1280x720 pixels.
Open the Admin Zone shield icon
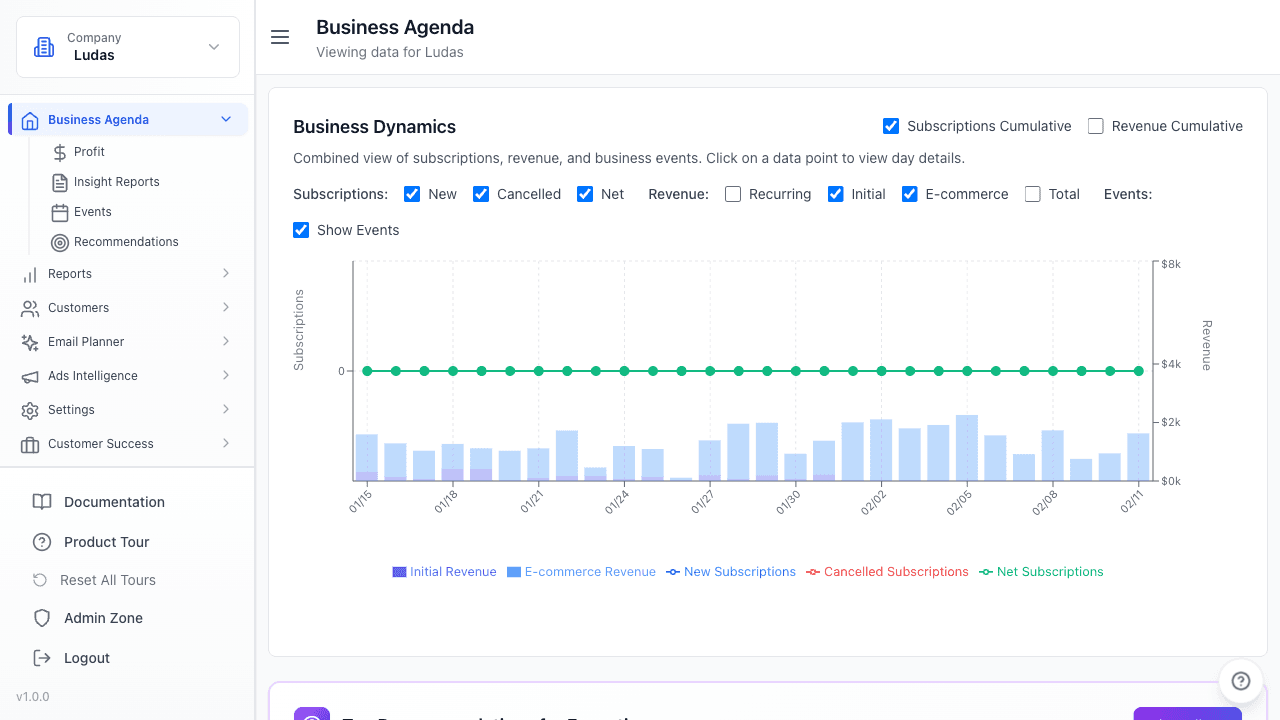click(41, 617)
